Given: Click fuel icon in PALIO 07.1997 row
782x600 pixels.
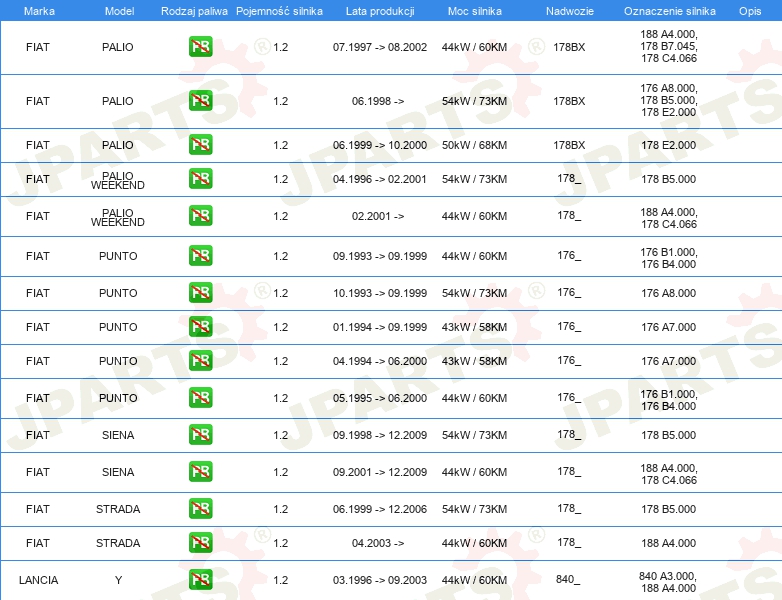Looking at the screenshot, I should [200, 47].
